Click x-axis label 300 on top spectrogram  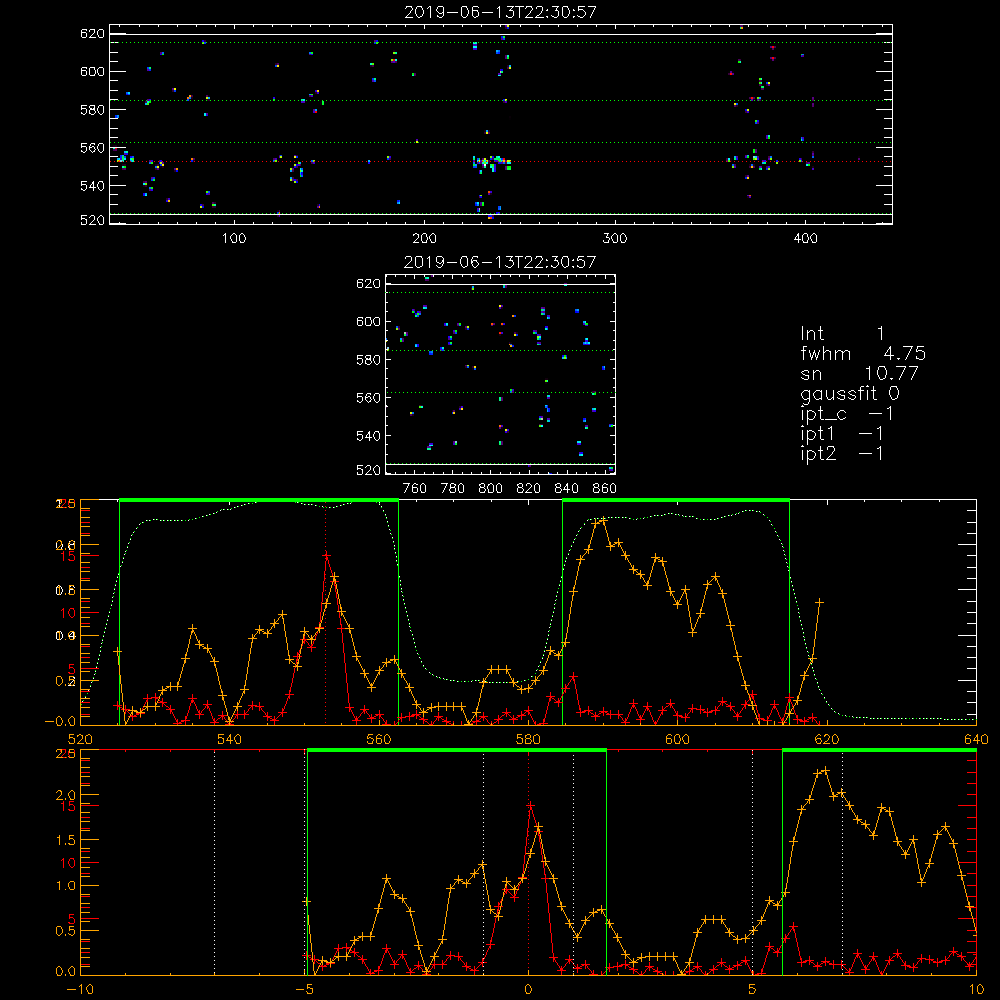point(615,239)
